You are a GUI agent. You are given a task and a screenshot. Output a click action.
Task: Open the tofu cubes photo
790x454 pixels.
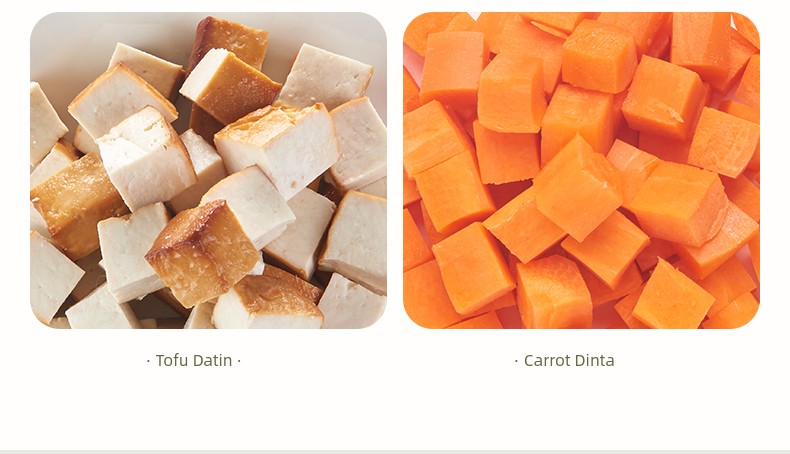point(209,170)
